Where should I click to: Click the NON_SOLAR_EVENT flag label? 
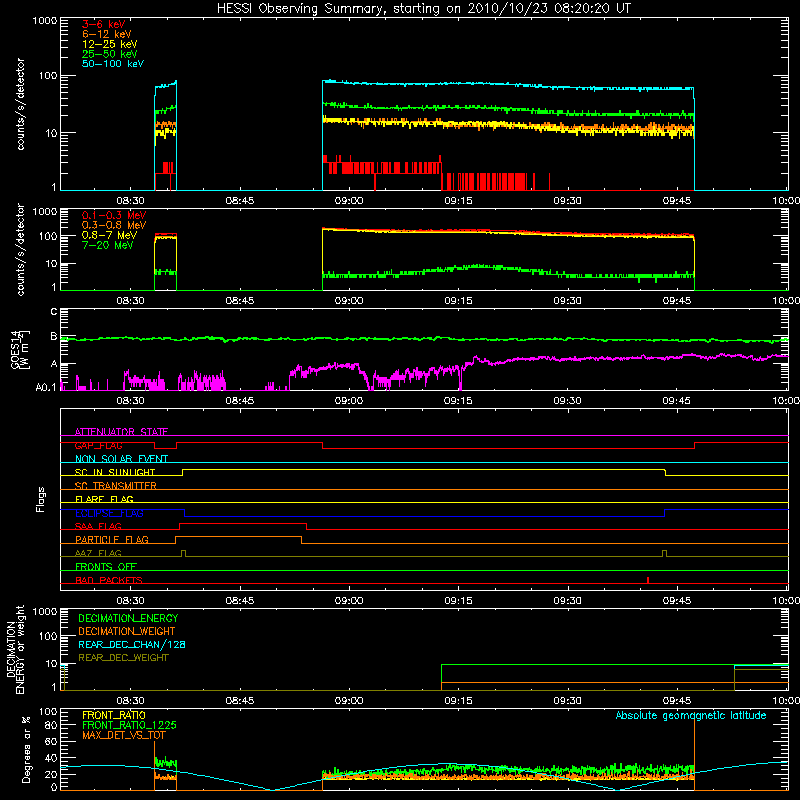tap(121, 459)
